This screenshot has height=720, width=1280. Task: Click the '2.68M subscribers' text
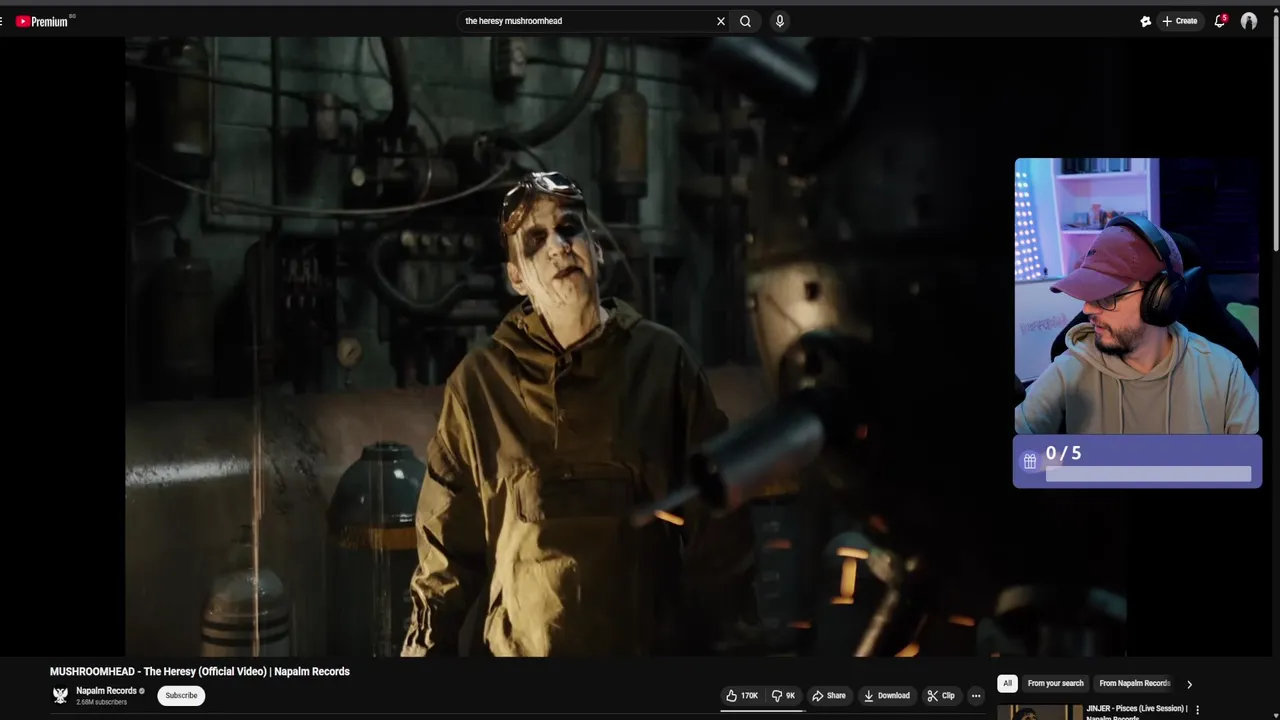coord(101,703)
